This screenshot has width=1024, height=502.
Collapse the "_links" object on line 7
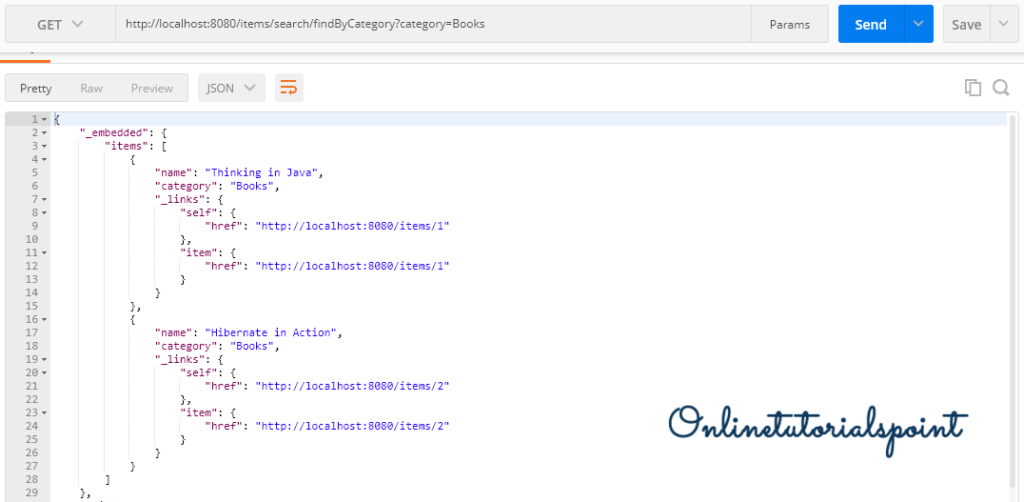pyautogui.click(x=44, y=199)
